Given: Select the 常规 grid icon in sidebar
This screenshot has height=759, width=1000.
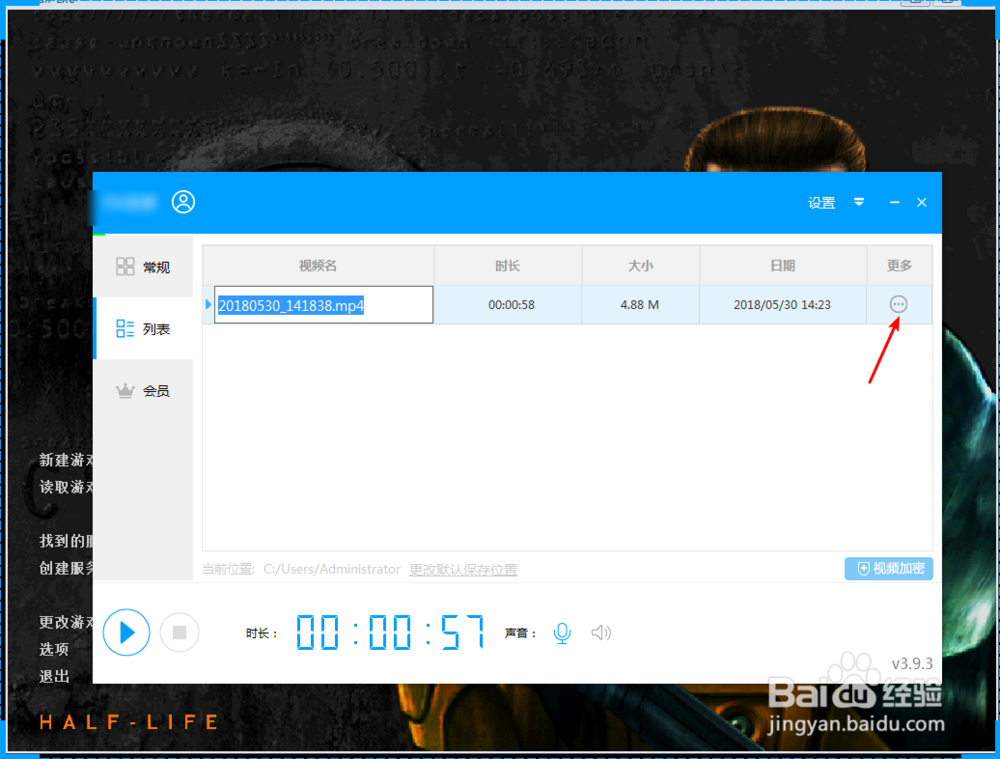Looking at the screenshot, I should [x=125, y=266].
